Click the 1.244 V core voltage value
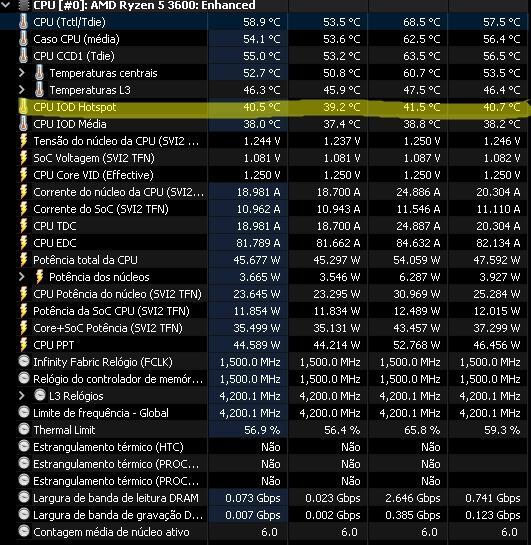 pyautogui.click(x=262, y=141)
